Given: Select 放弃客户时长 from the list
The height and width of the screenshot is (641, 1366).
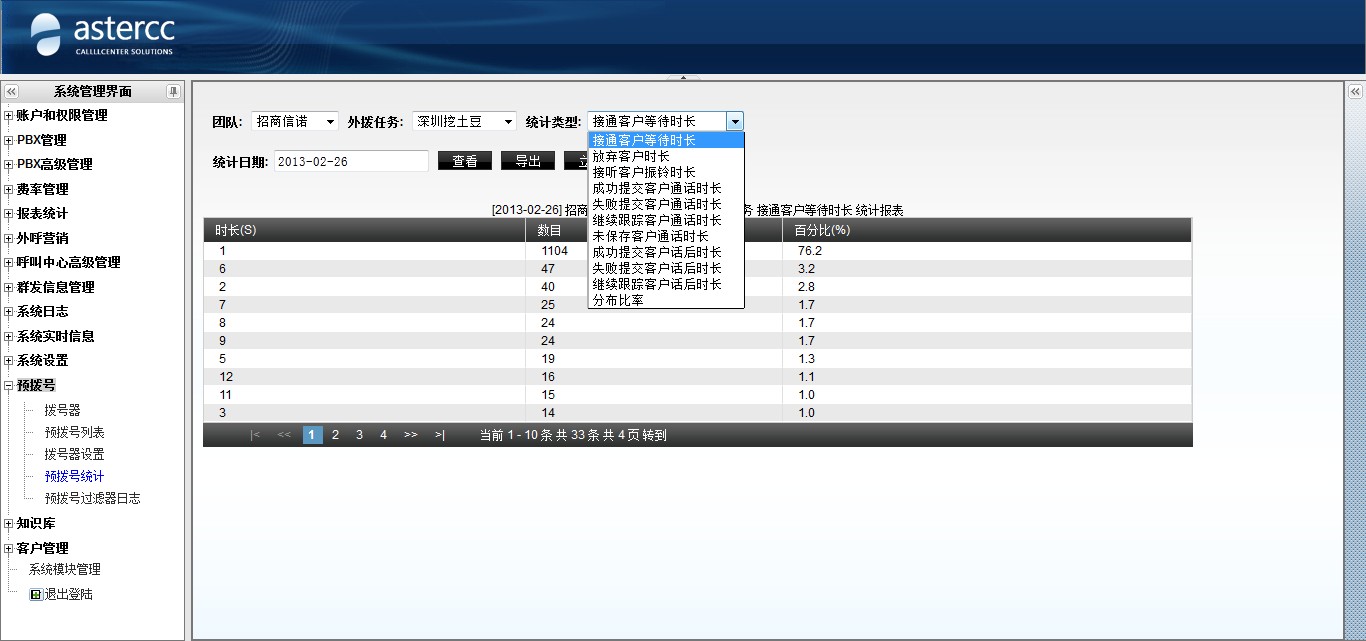Looking at the screenshot, I should tap(630, 156).
